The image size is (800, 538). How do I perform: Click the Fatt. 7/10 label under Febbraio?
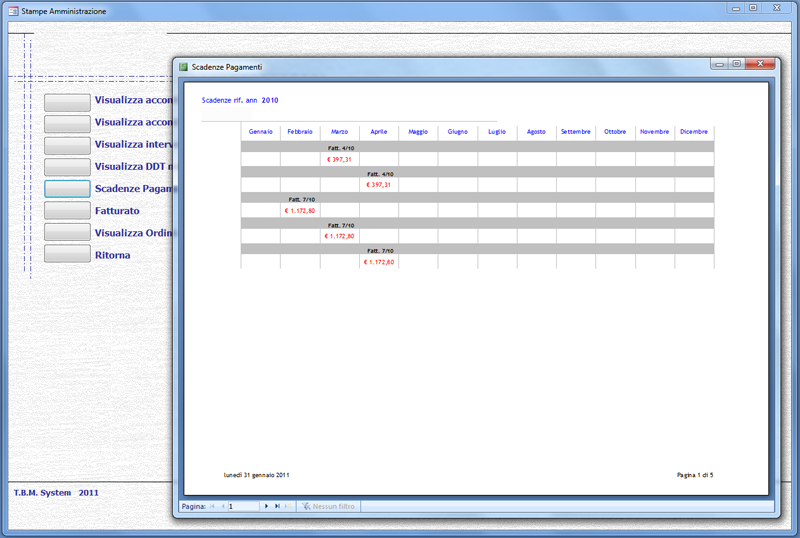[302, 200]
